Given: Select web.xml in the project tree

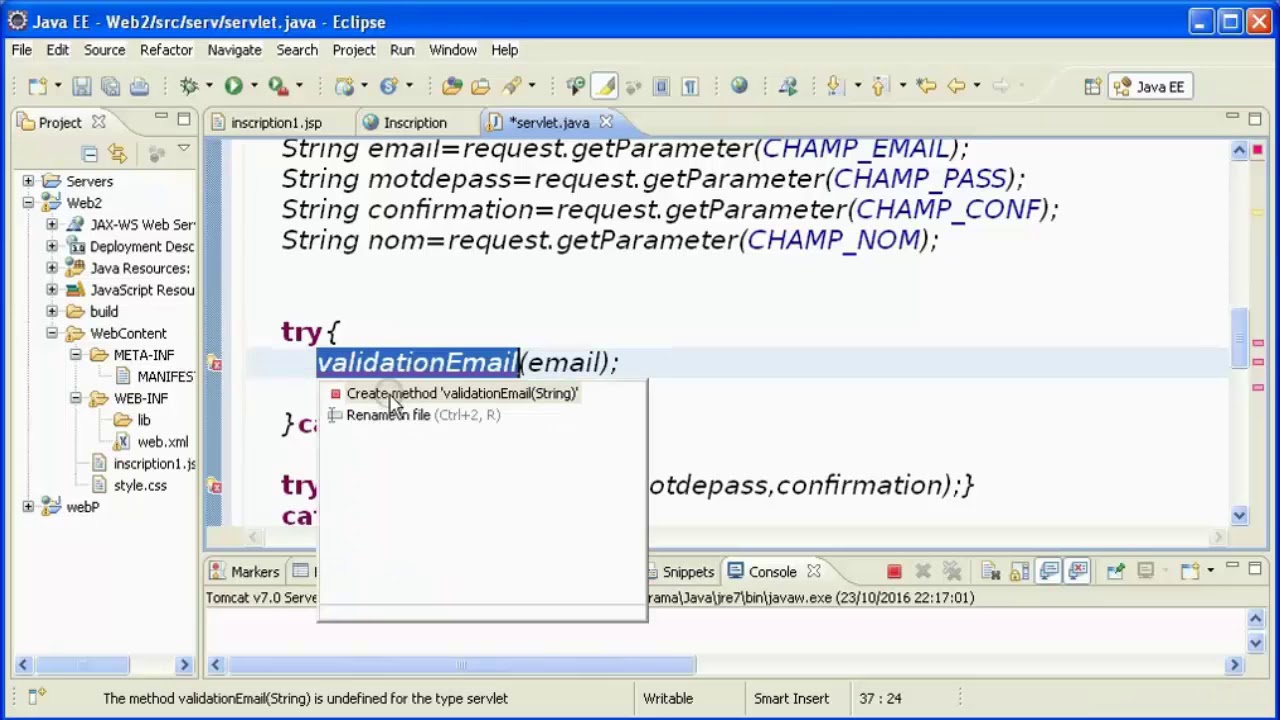Looking at the screenshot, I should [x=162, y=442].
